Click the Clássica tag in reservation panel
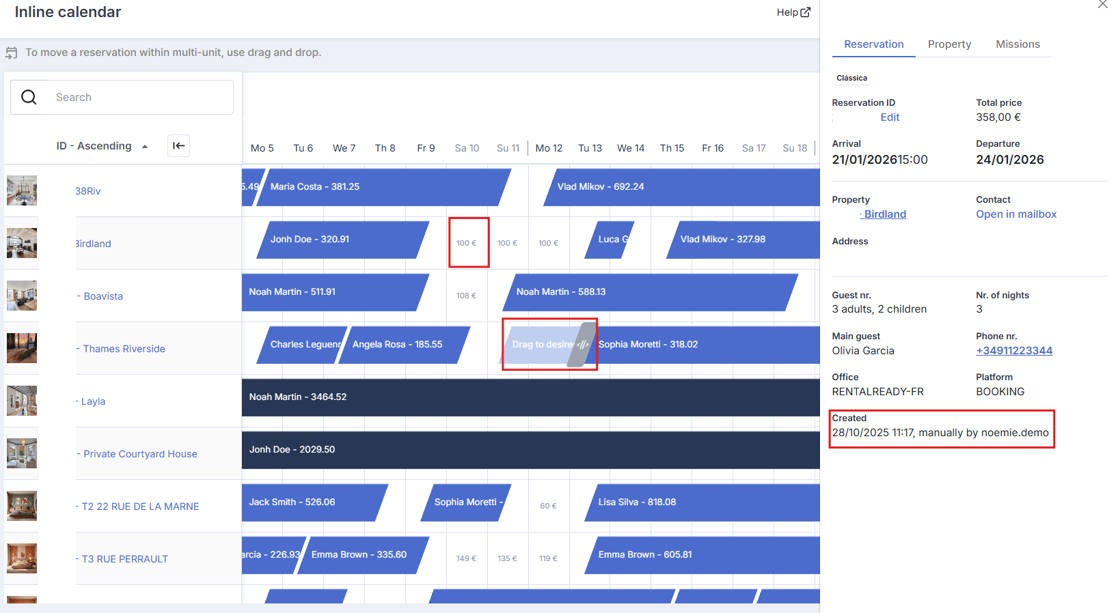 (x=851, y=78)
